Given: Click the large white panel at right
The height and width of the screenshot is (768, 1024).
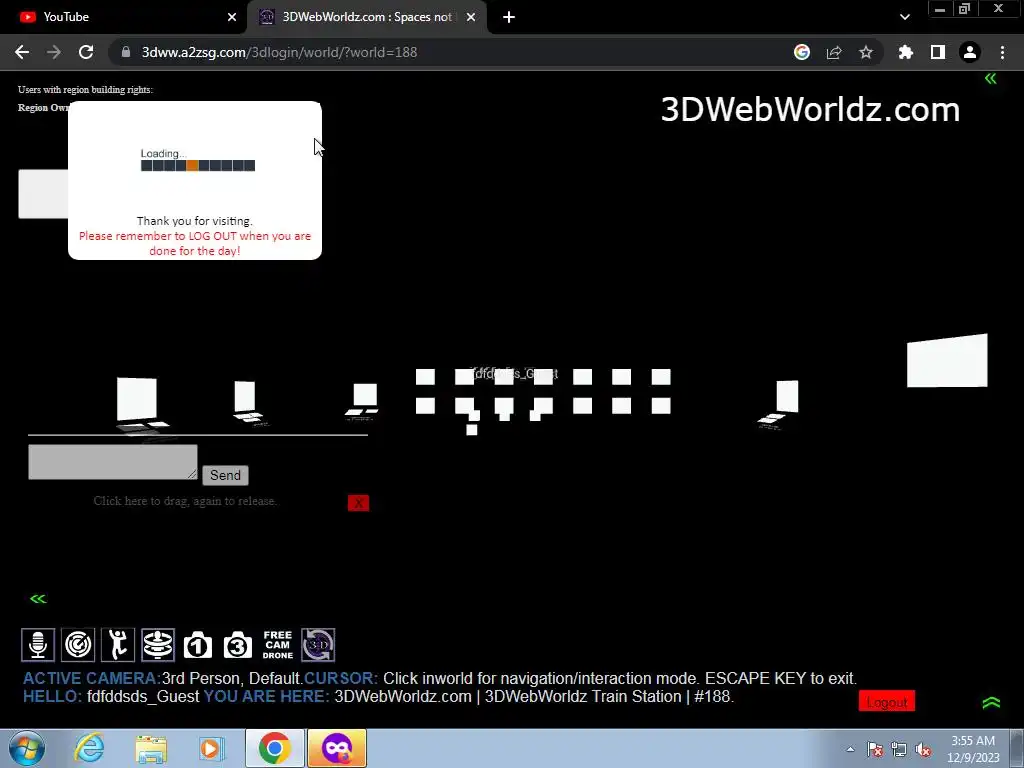Looking at the screenshot, I should click(947, 360).
